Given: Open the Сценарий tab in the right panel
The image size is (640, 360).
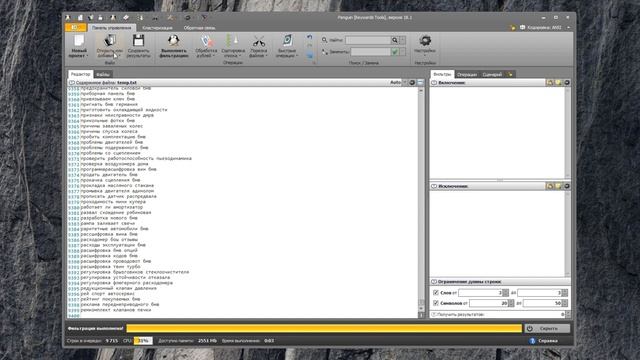Looking at the screenshot, I should [x=492, y=74].
